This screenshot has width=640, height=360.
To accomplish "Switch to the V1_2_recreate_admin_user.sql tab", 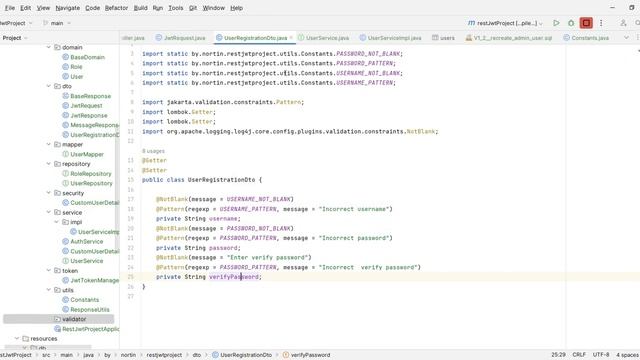I will [509, 38].
